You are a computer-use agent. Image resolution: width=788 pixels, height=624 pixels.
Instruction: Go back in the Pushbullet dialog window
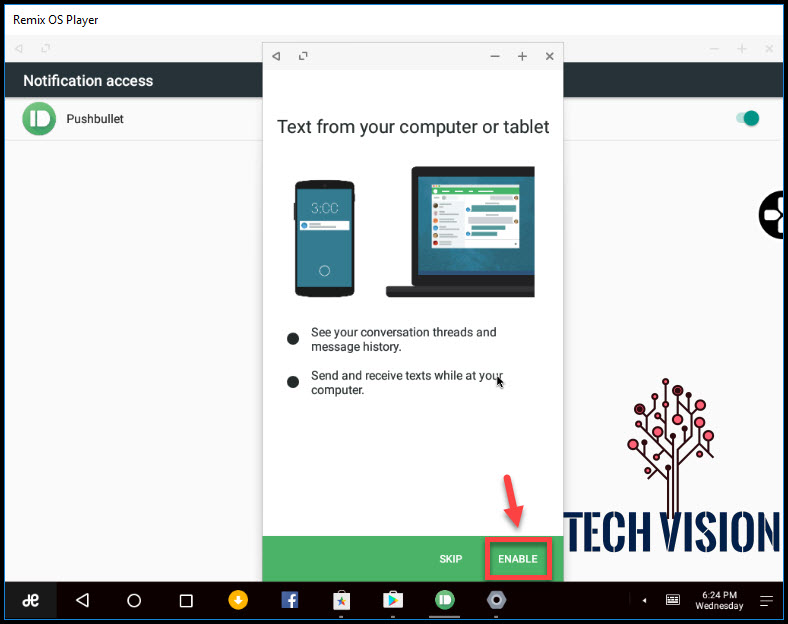tap(276, 56)
